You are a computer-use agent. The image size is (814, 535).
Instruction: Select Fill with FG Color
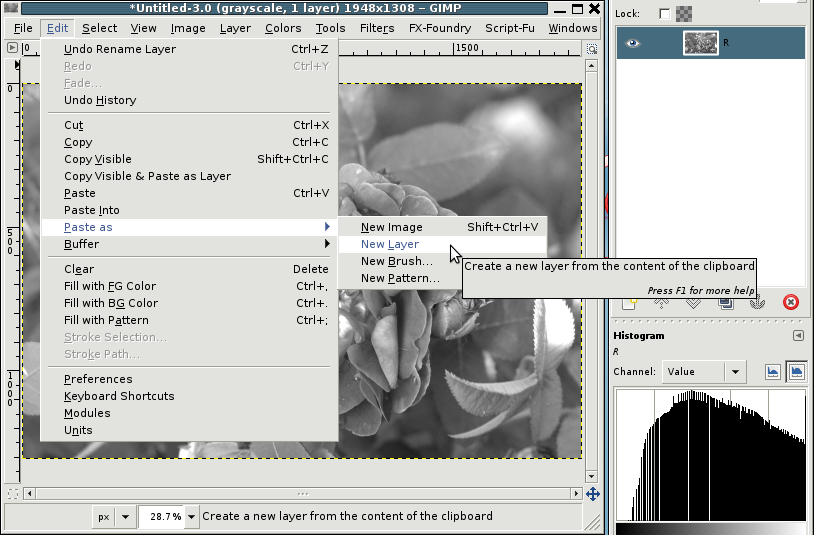coord(189,286)
